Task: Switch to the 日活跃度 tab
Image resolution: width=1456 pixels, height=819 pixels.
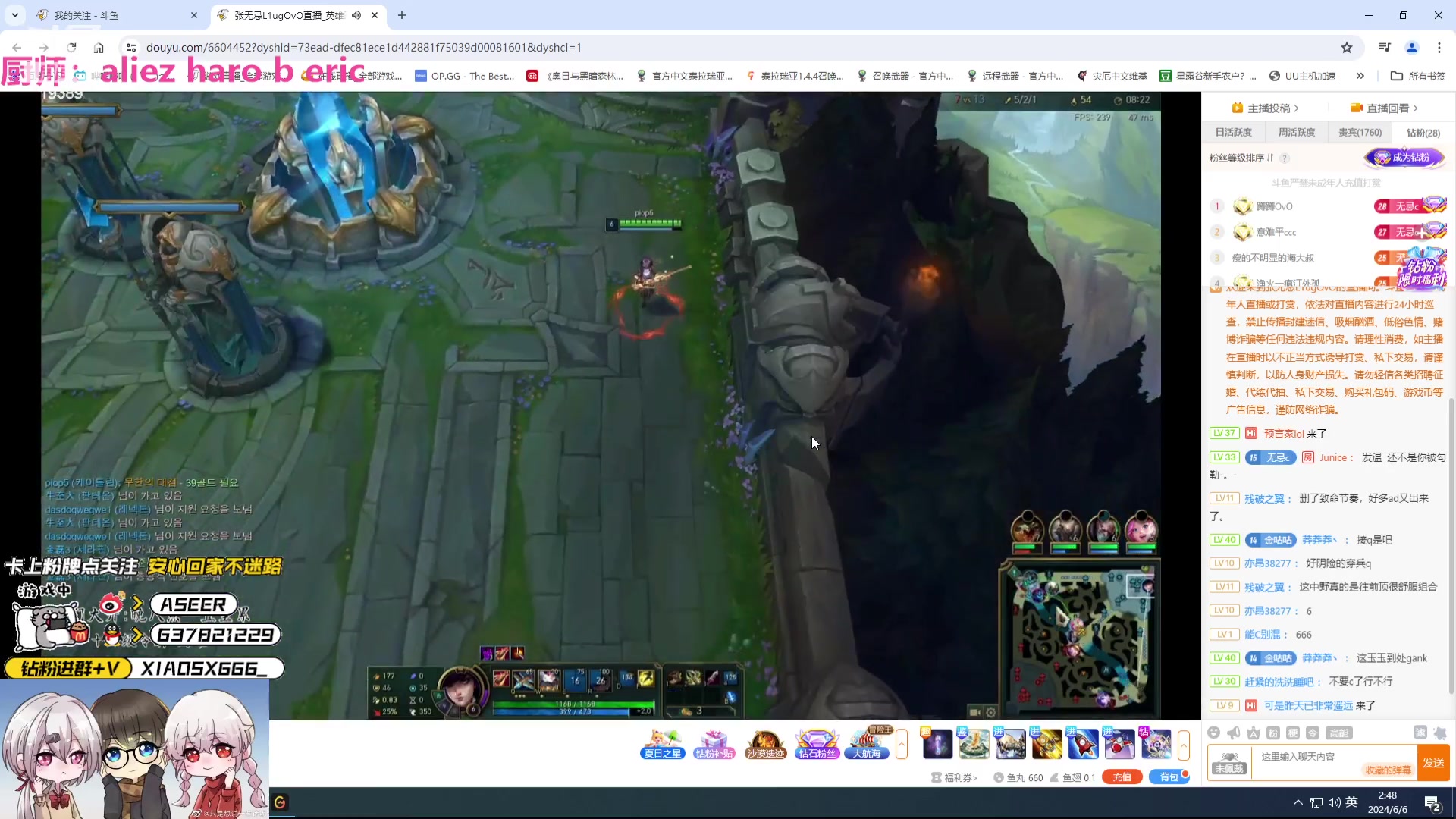Action: [1234, 132]
